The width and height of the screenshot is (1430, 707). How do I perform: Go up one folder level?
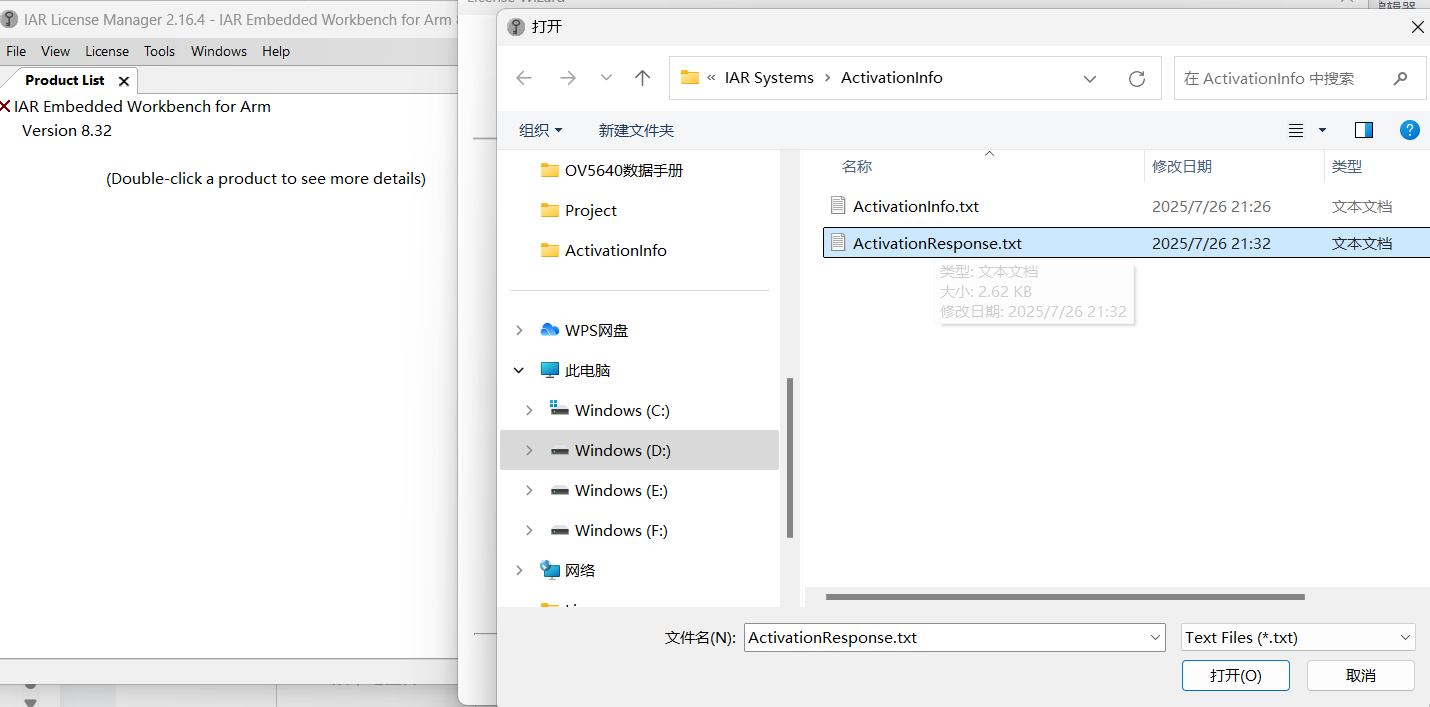643,78
